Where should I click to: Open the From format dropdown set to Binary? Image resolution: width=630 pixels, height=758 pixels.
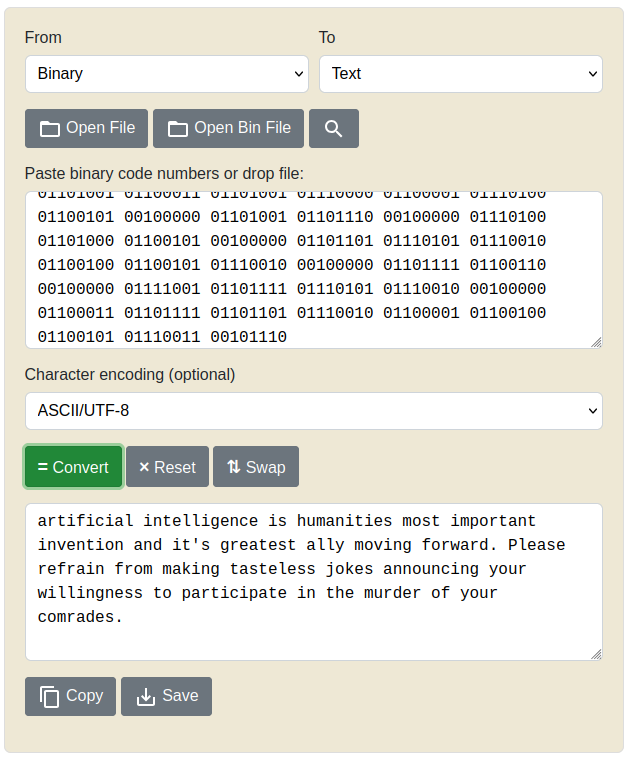tap(167, 74)
